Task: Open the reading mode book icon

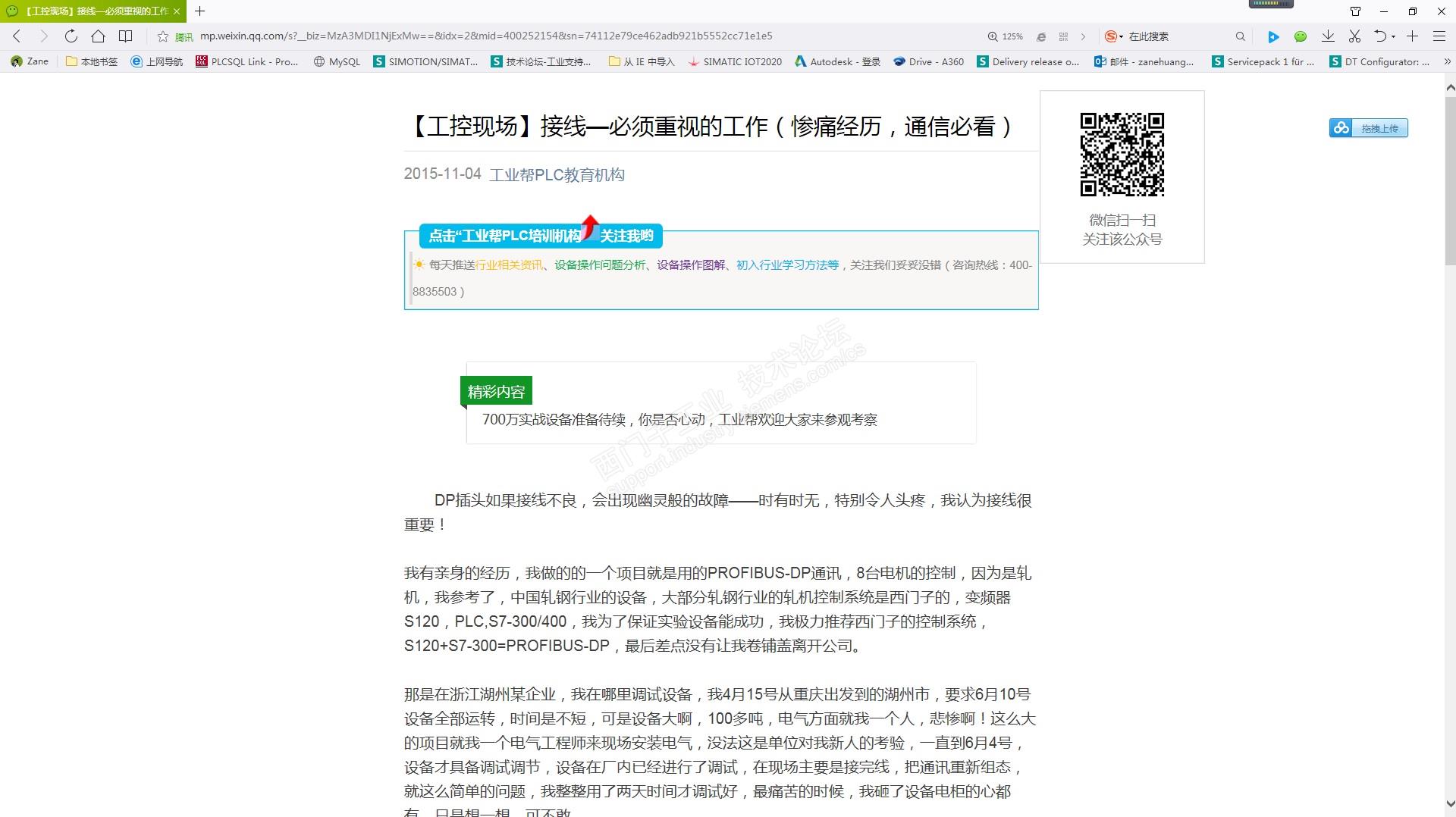Action: (126, 36)
